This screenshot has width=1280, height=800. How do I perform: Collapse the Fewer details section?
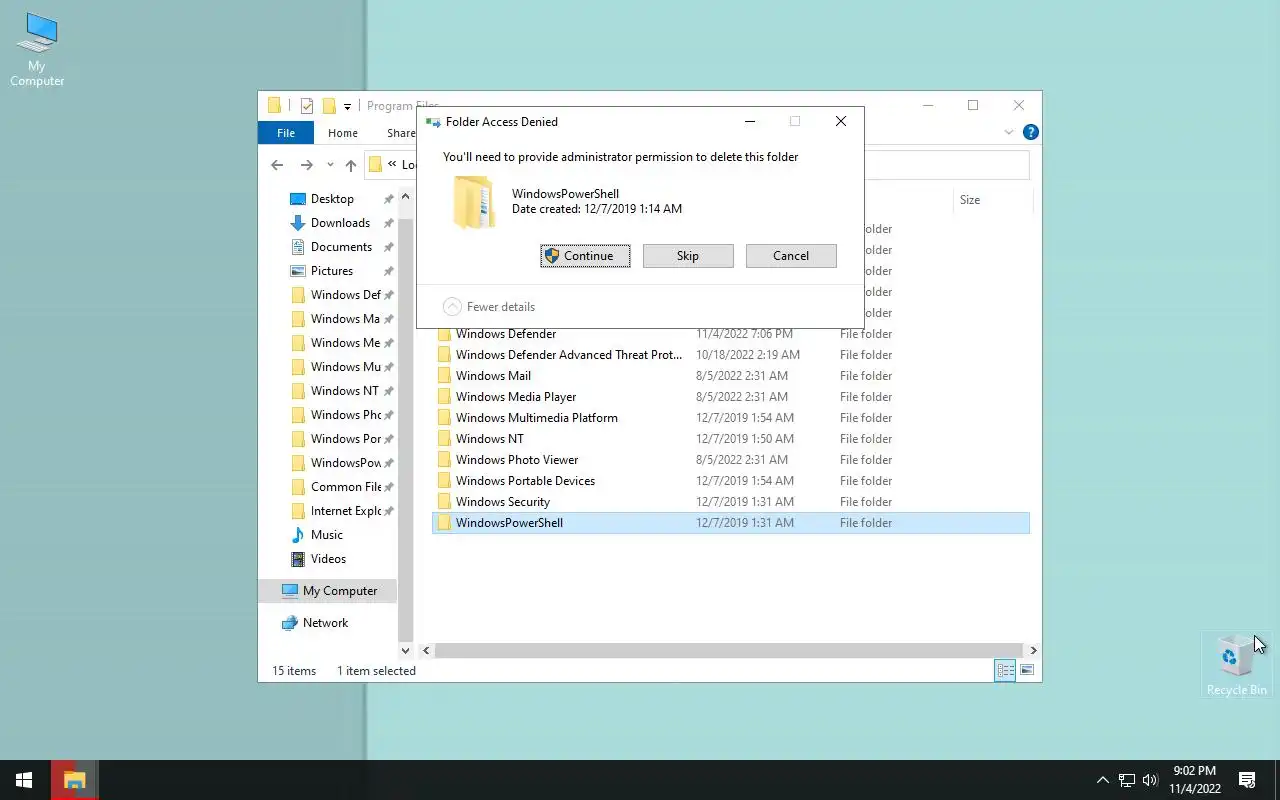[489, 307]
